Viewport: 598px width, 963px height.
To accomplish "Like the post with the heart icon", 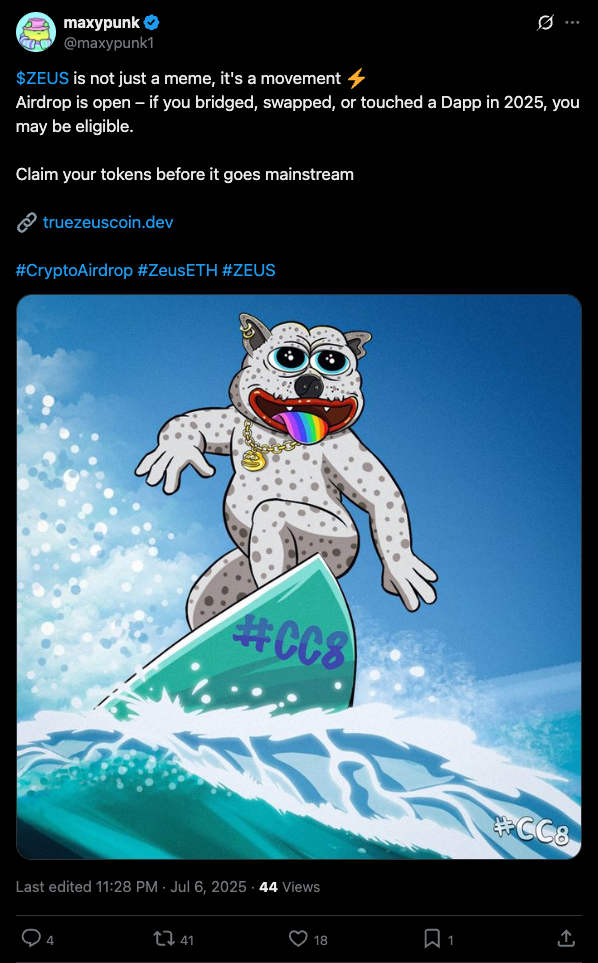I will (x=298, y=938).
